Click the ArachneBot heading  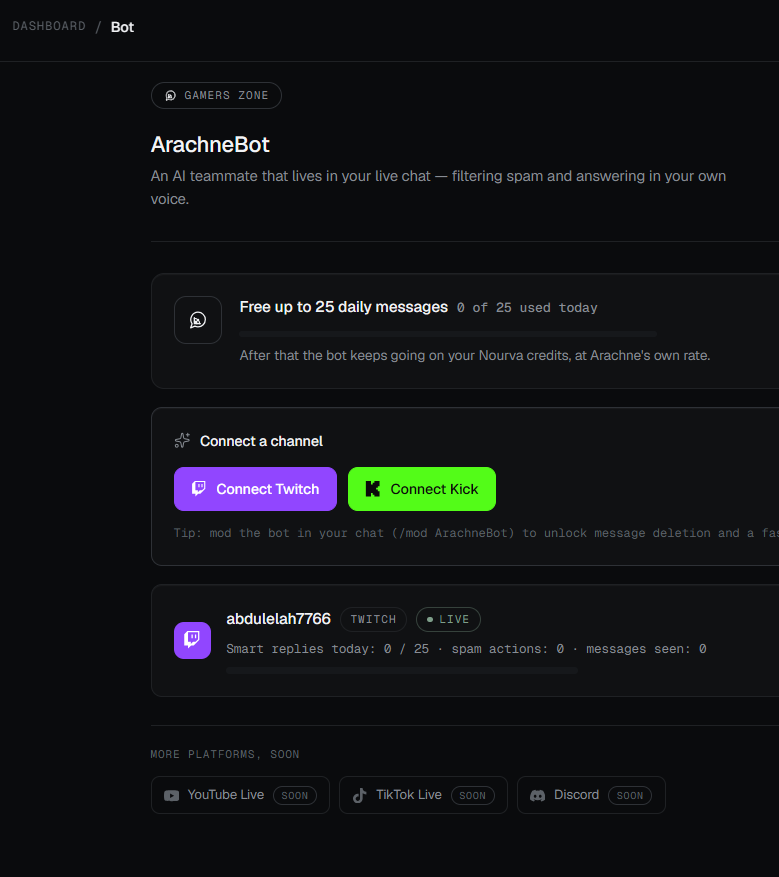click(210, 145)
